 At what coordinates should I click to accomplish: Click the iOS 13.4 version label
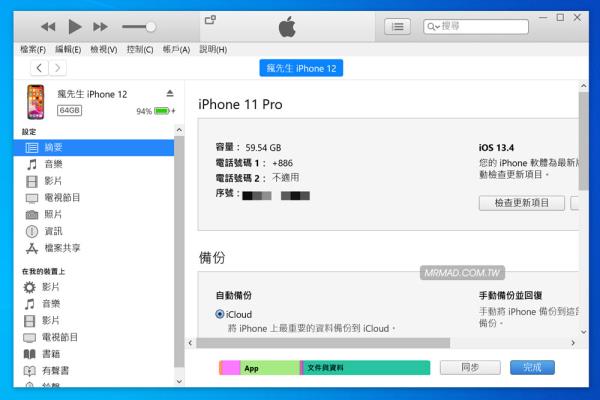tap(496, 148)
